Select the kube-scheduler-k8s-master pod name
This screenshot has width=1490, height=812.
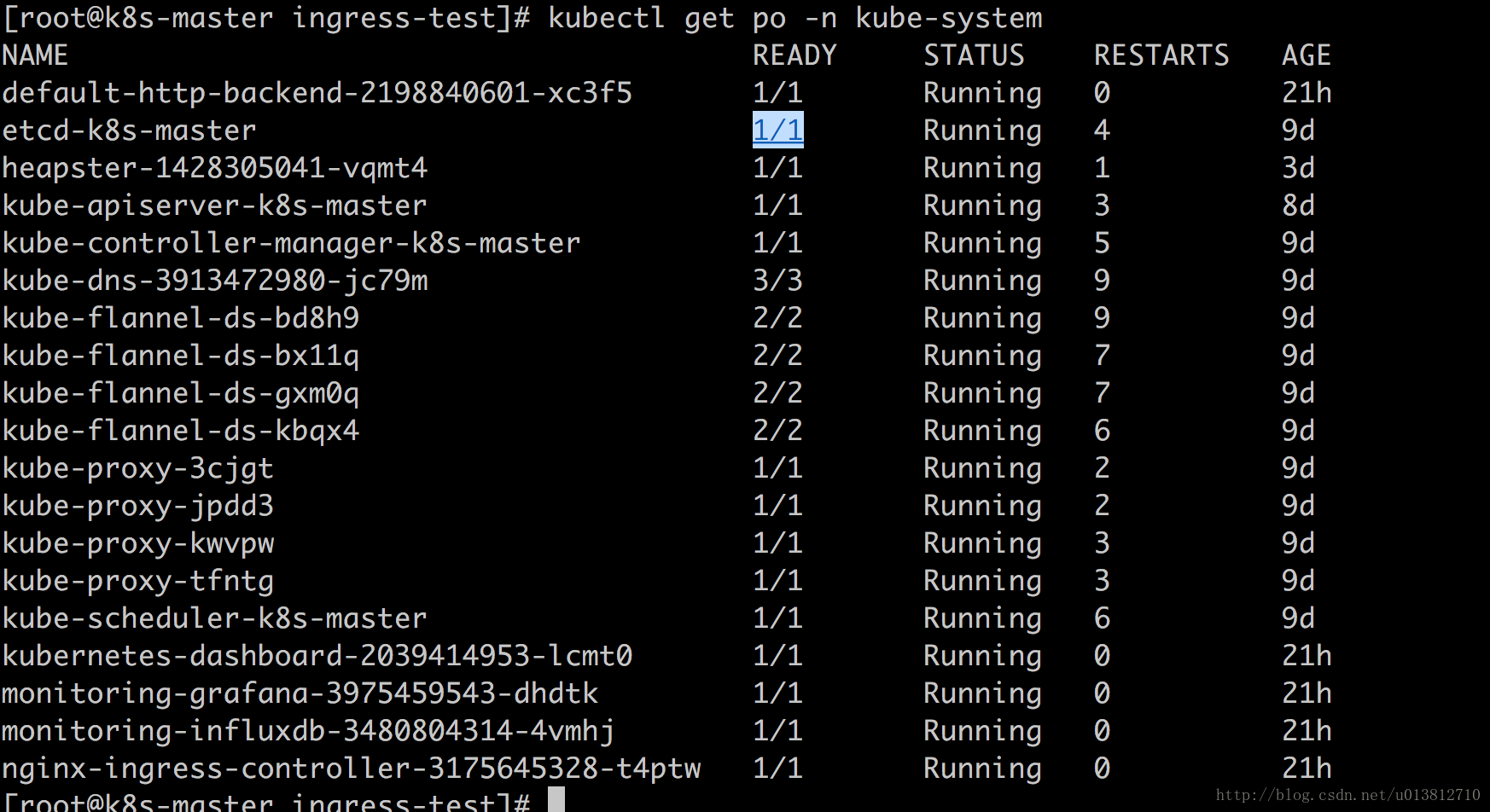[214, 618]
